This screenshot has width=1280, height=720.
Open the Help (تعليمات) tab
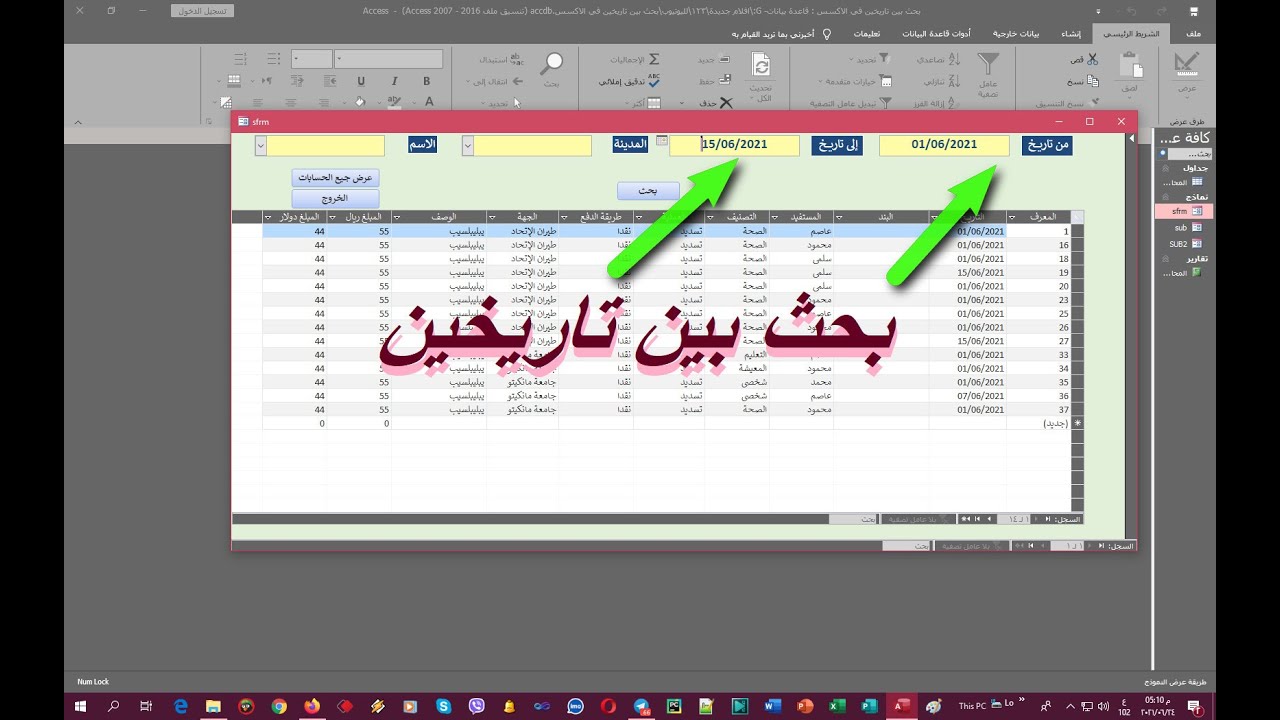(x=866, y=33)
